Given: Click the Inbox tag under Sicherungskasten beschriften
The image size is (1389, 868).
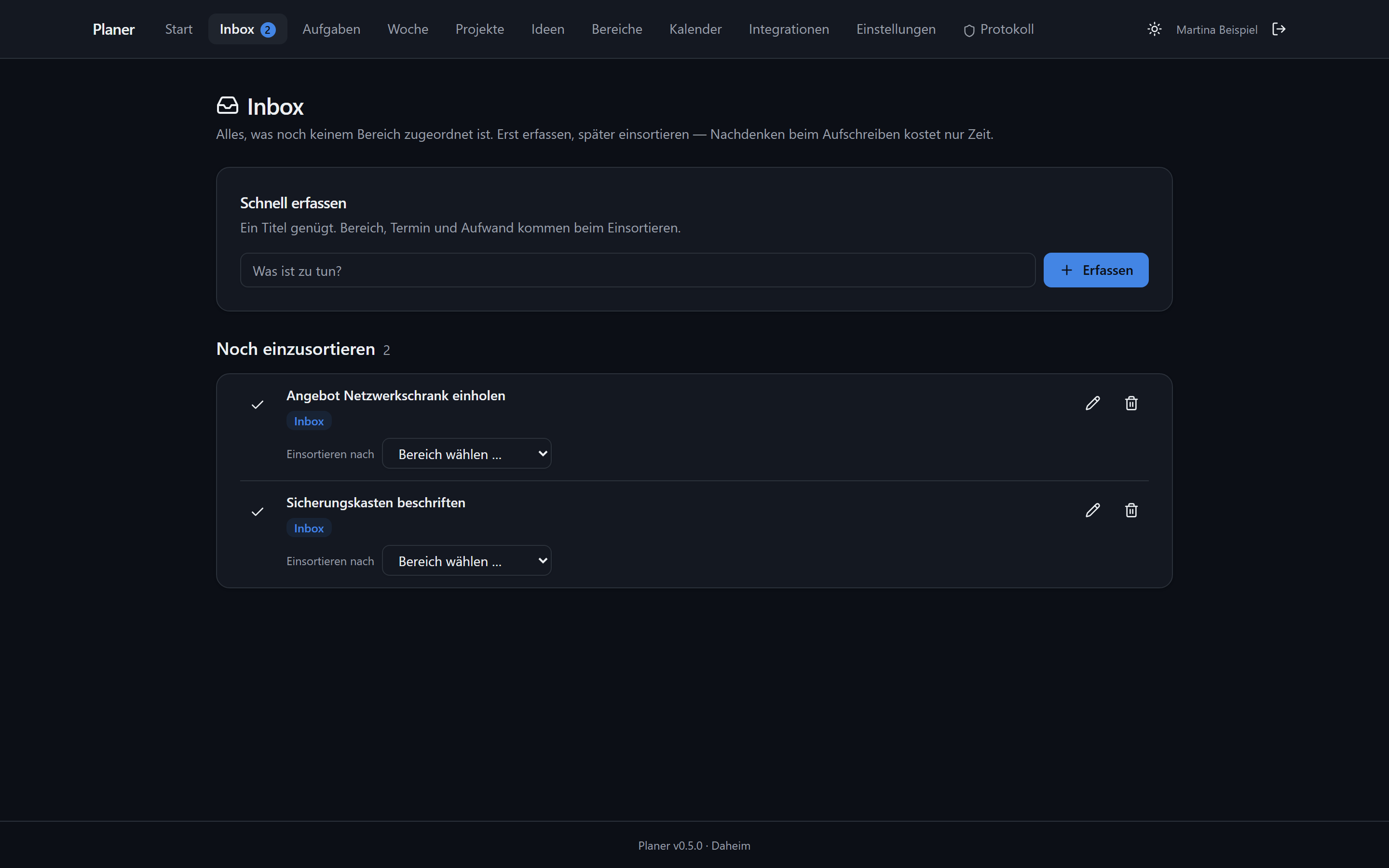Looking at the screenshot, I should coord(309,528).
